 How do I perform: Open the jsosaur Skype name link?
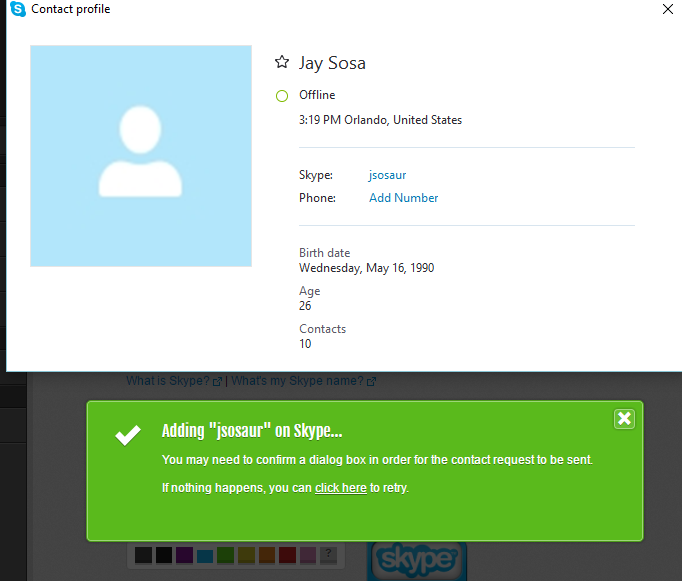tap(387, 175)
